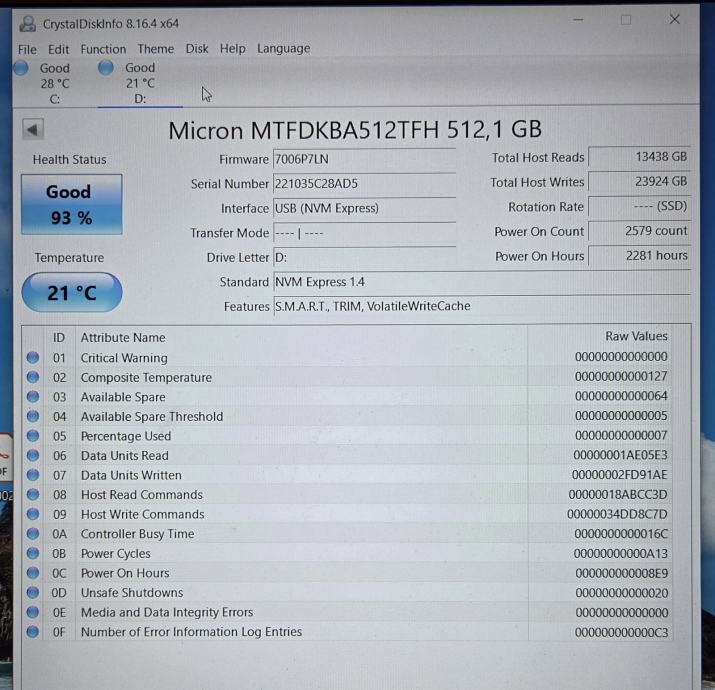Click status orb for Unsafe Shutdowns row

[x=32, y=592]
